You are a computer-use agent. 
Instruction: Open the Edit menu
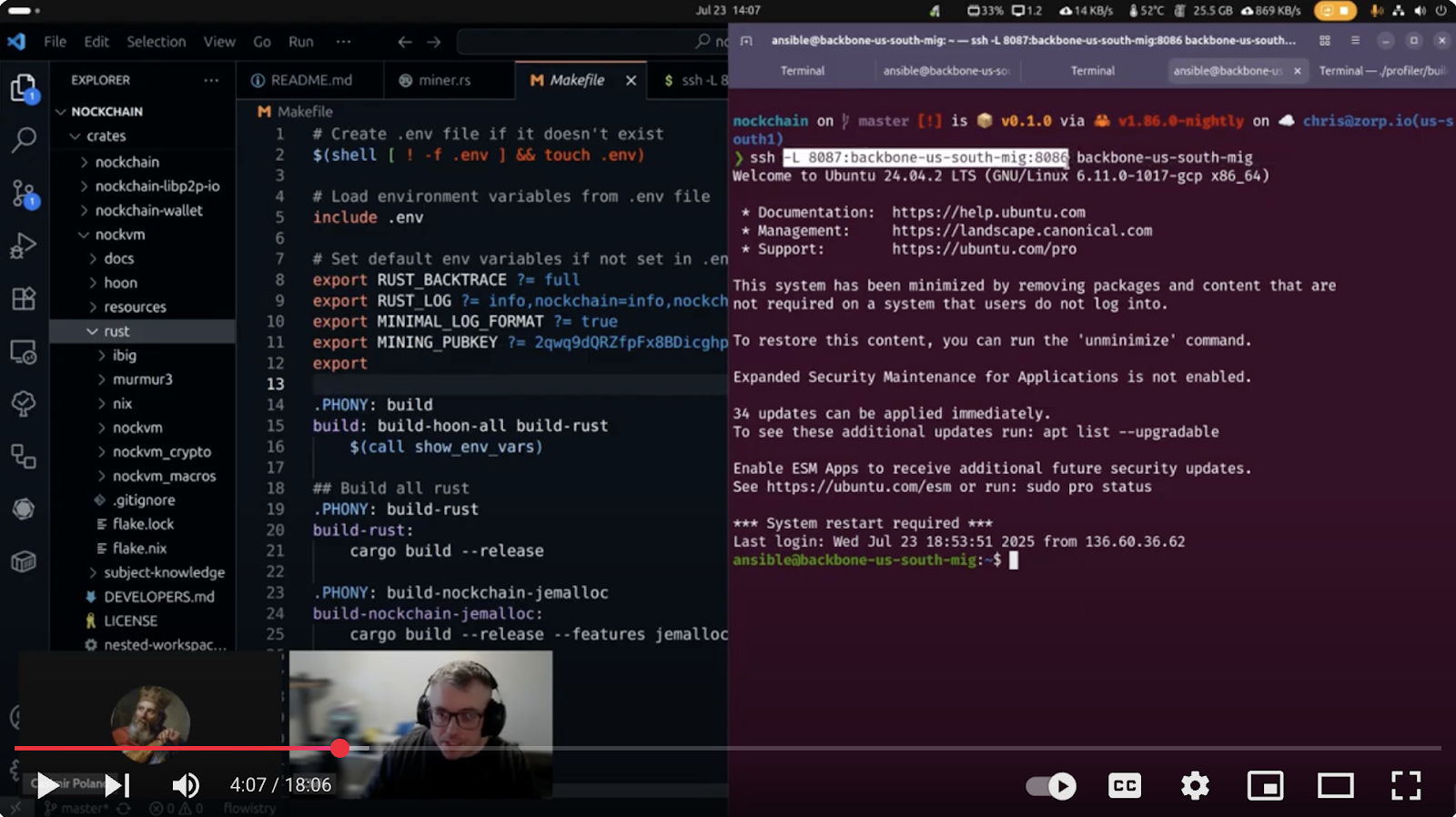(96, 42)
